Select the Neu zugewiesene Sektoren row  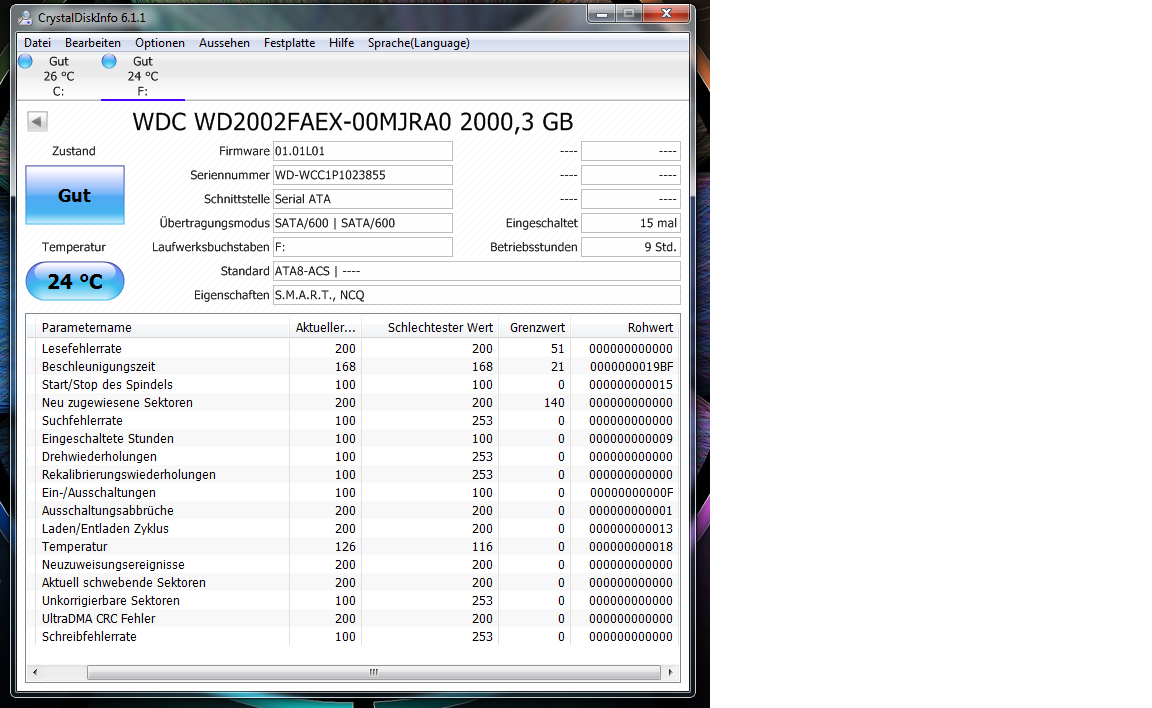pyautogui.click(x=353, y=402)
